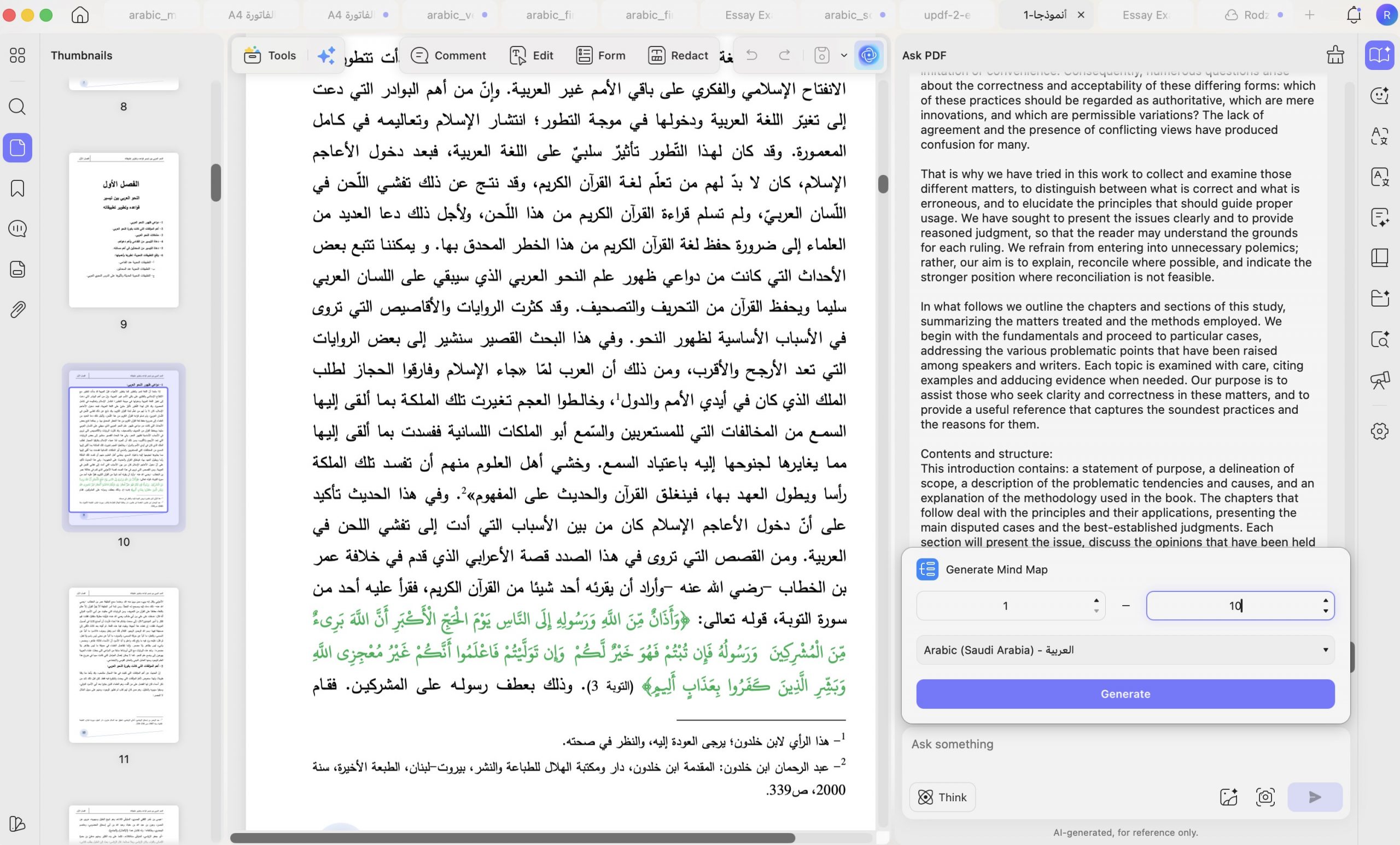Close the أنموذجا-1 tab
This screenshot has width=1400, height=845.
(x=1081, y=15)
